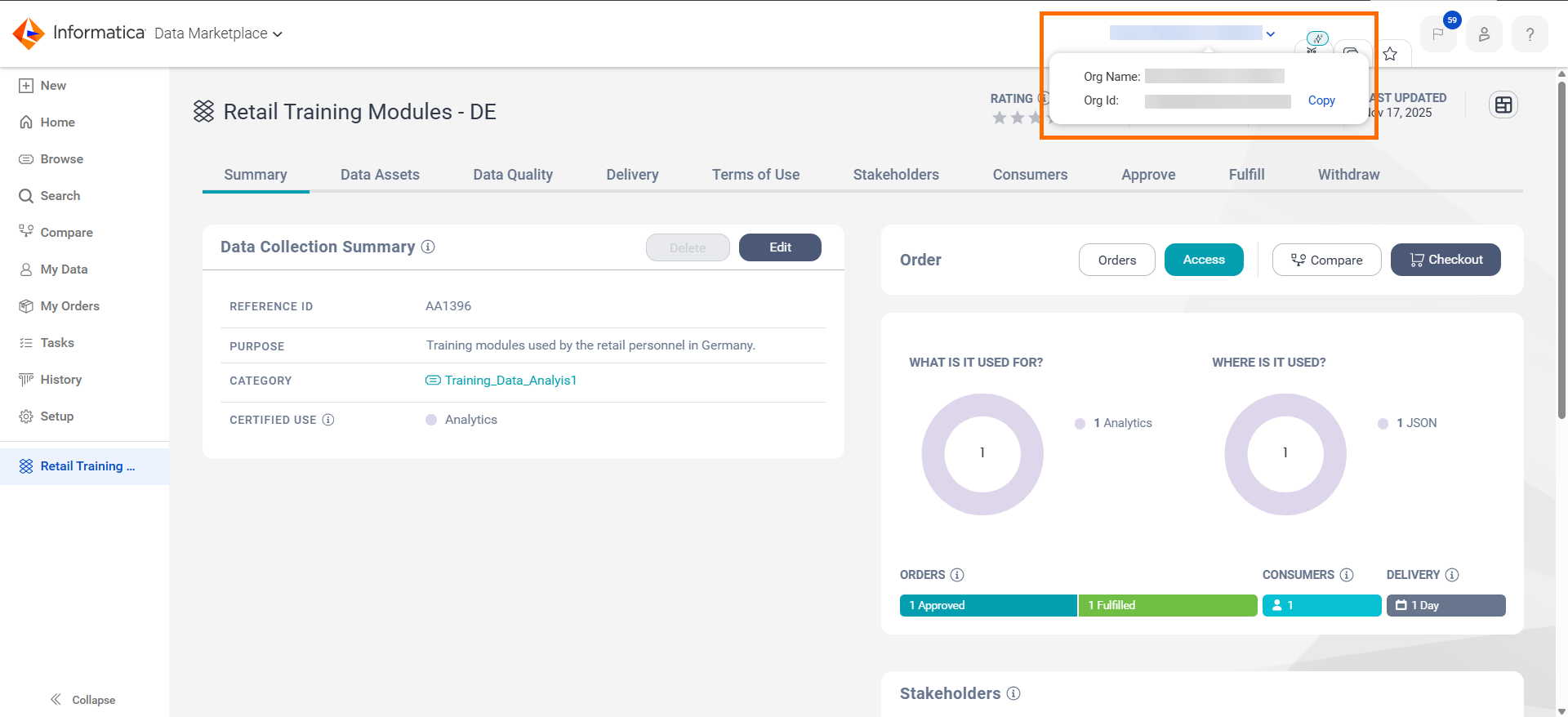
Task: Click the layout grid icon near Last Updated
Action: pos(1503,105)
